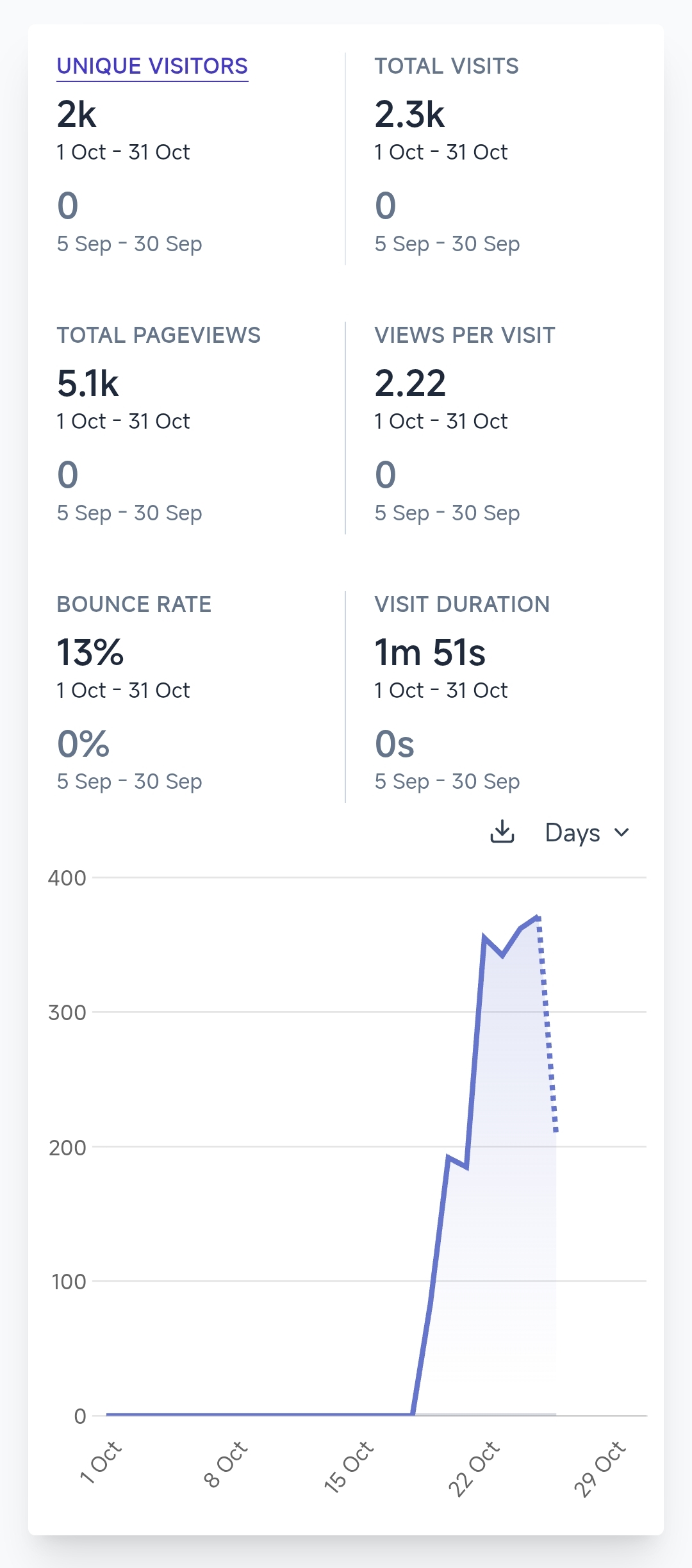This screenshot has height=1568, width=692.
Task: Click the chevron next to Days
Action: click(622, 832)
